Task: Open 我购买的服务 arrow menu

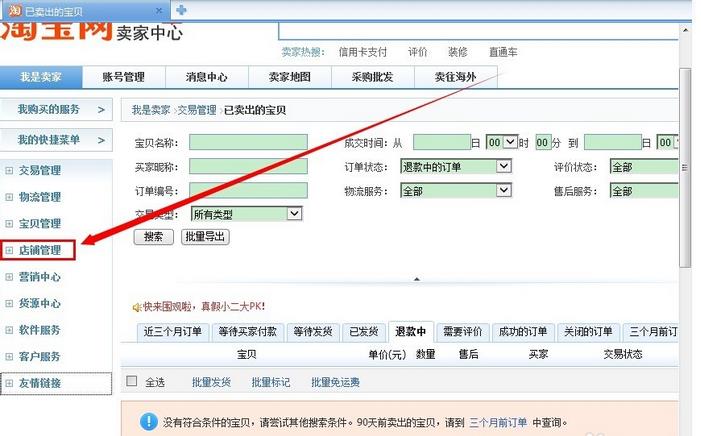Action: [x=101, y=110]
